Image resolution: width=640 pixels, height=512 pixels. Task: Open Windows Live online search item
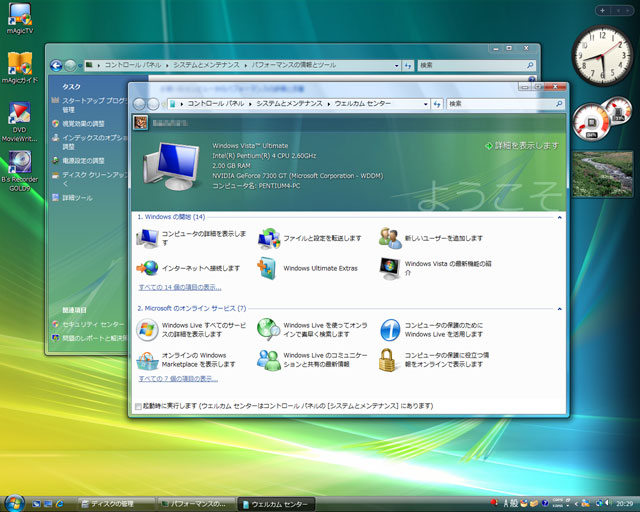(x=312, y=329)
